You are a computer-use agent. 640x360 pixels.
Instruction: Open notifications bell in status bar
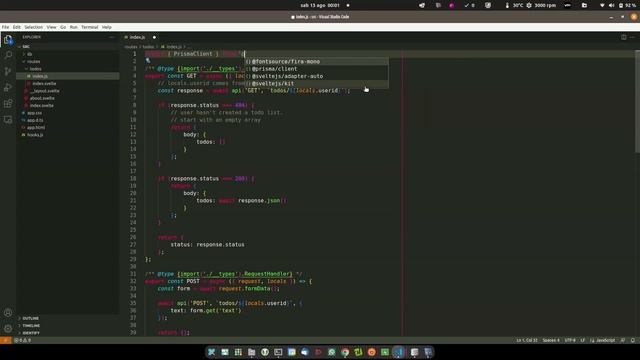click(x=633, y=340)
